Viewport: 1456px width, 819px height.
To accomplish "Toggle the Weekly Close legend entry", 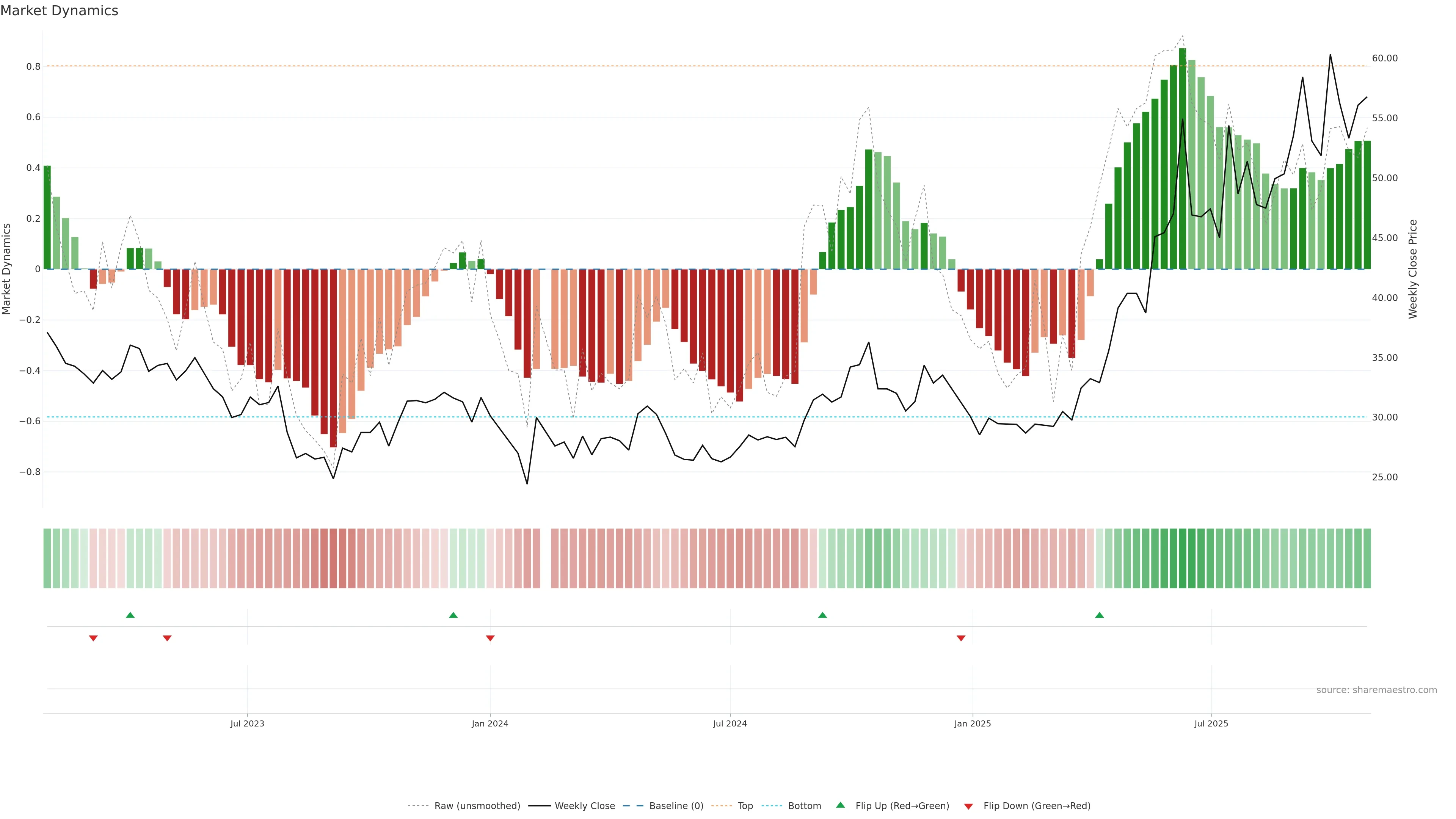I will (584, 806).
